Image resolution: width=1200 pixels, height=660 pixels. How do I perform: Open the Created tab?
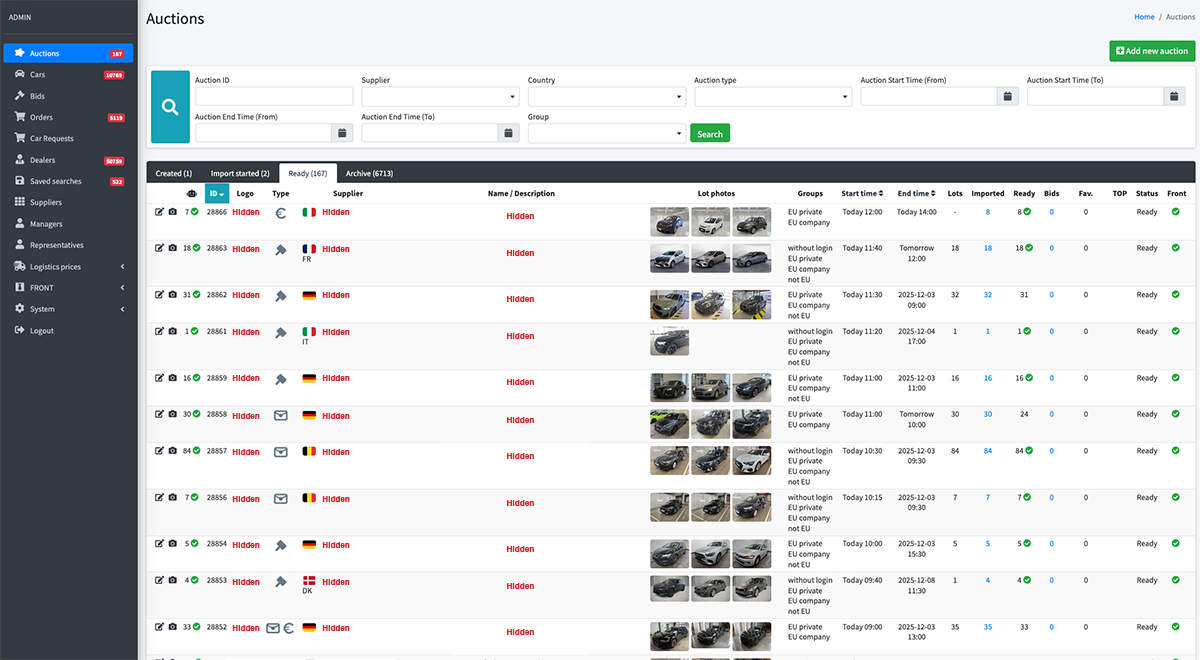coord(173,172)
